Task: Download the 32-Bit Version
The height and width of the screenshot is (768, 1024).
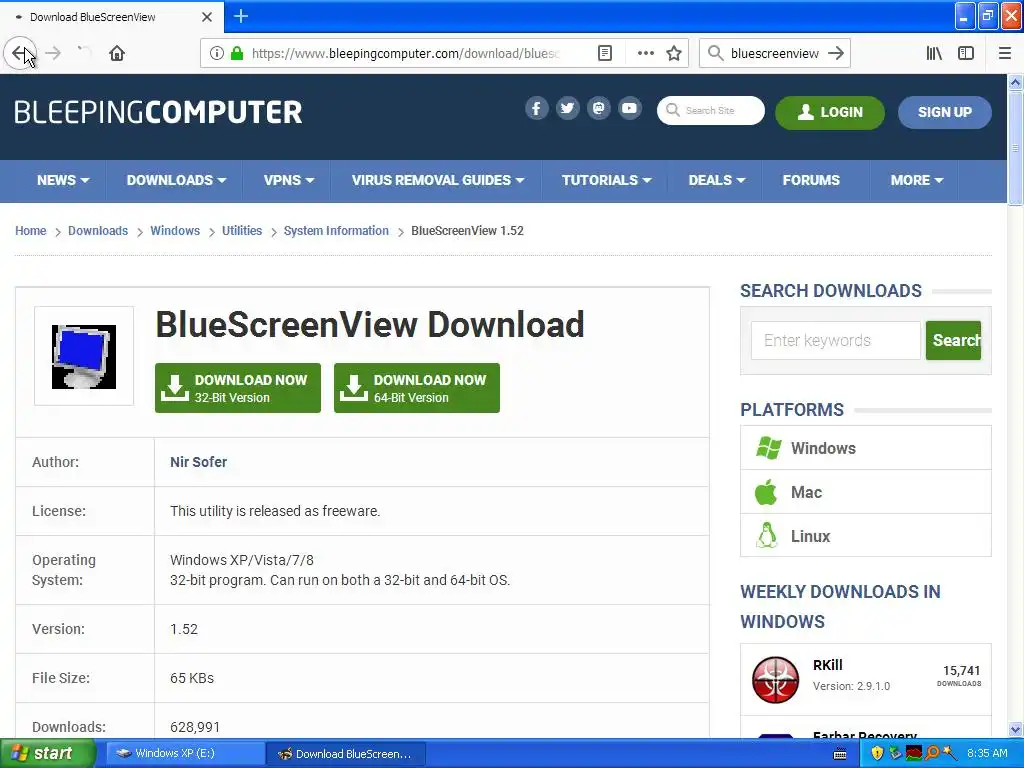Action: pos(238,388)
